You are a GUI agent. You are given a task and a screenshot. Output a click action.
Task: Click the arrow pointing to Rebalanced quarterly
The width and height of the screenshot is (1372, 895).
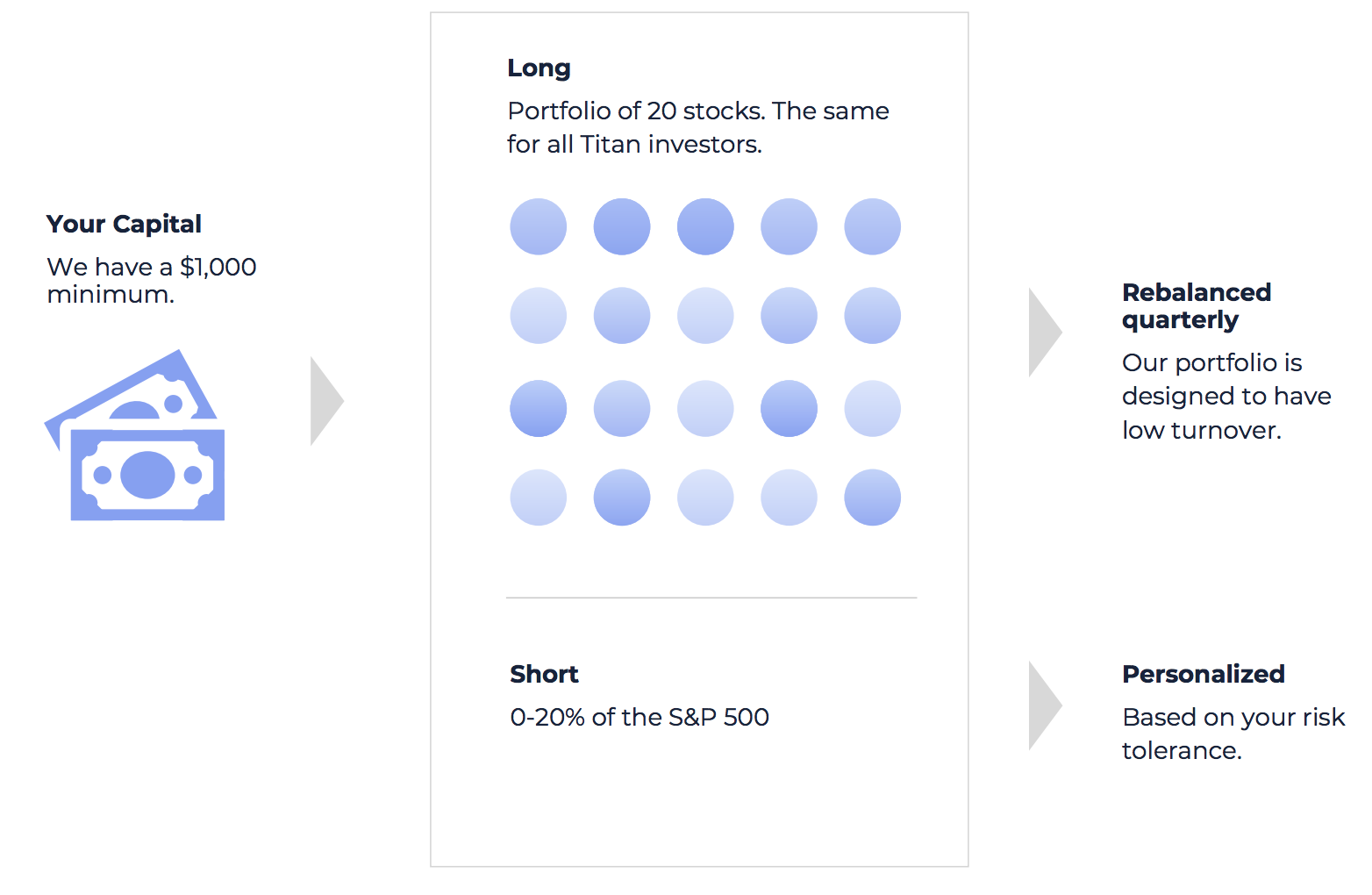coord(1042,333)
